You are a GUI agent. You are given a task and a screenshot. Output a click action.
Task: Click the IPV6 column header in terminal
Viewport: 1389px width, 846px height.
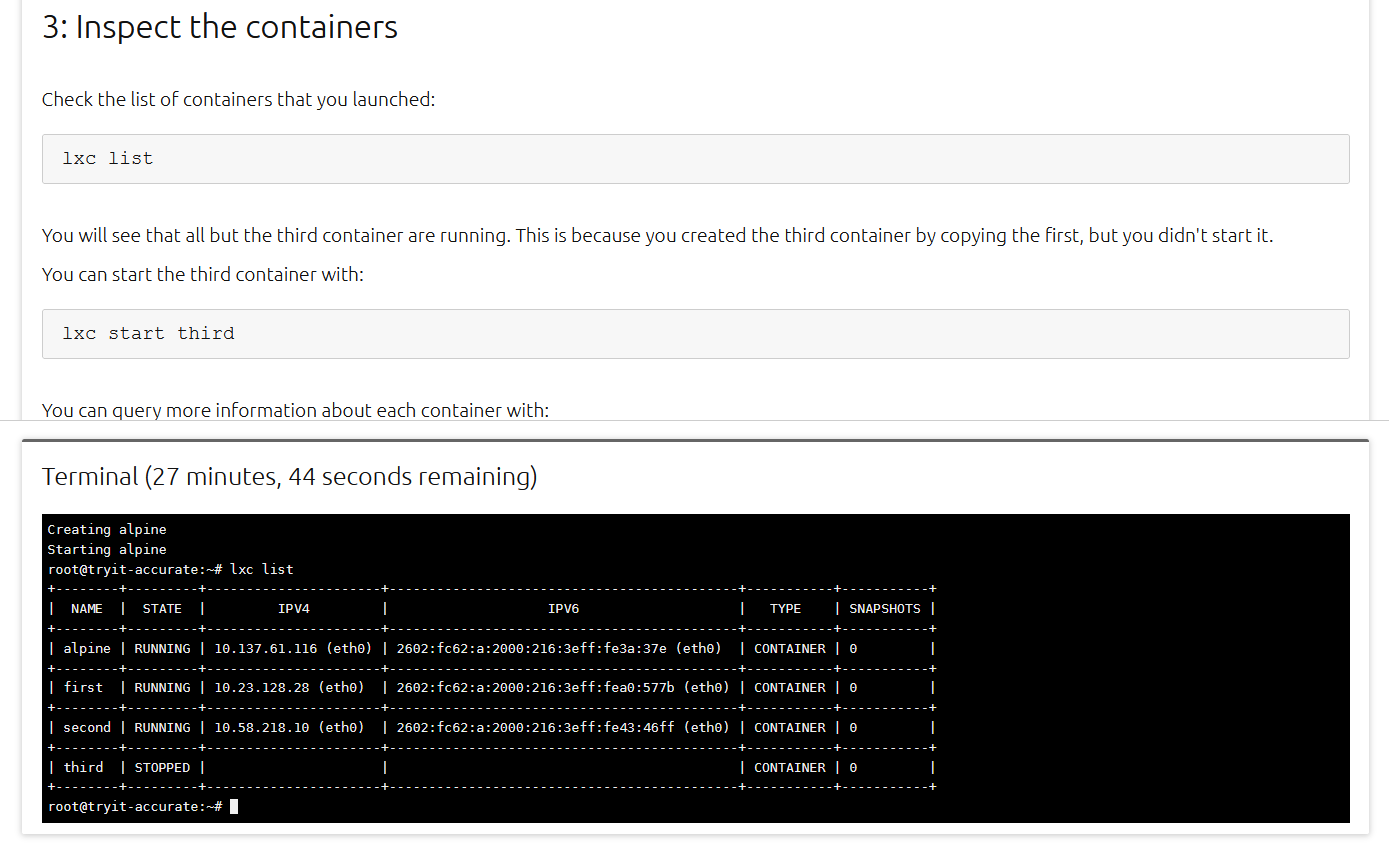pos(563,609)
